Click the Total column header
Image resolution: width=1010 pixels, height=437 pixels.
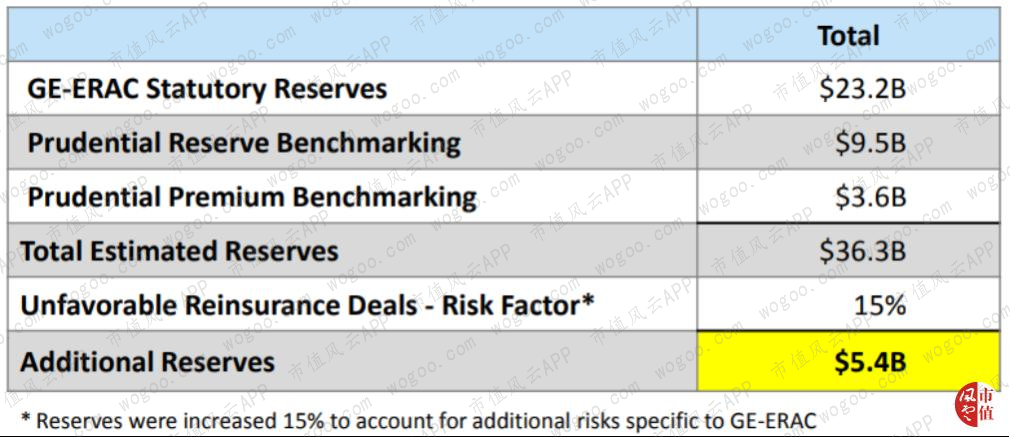click(848, 35)
